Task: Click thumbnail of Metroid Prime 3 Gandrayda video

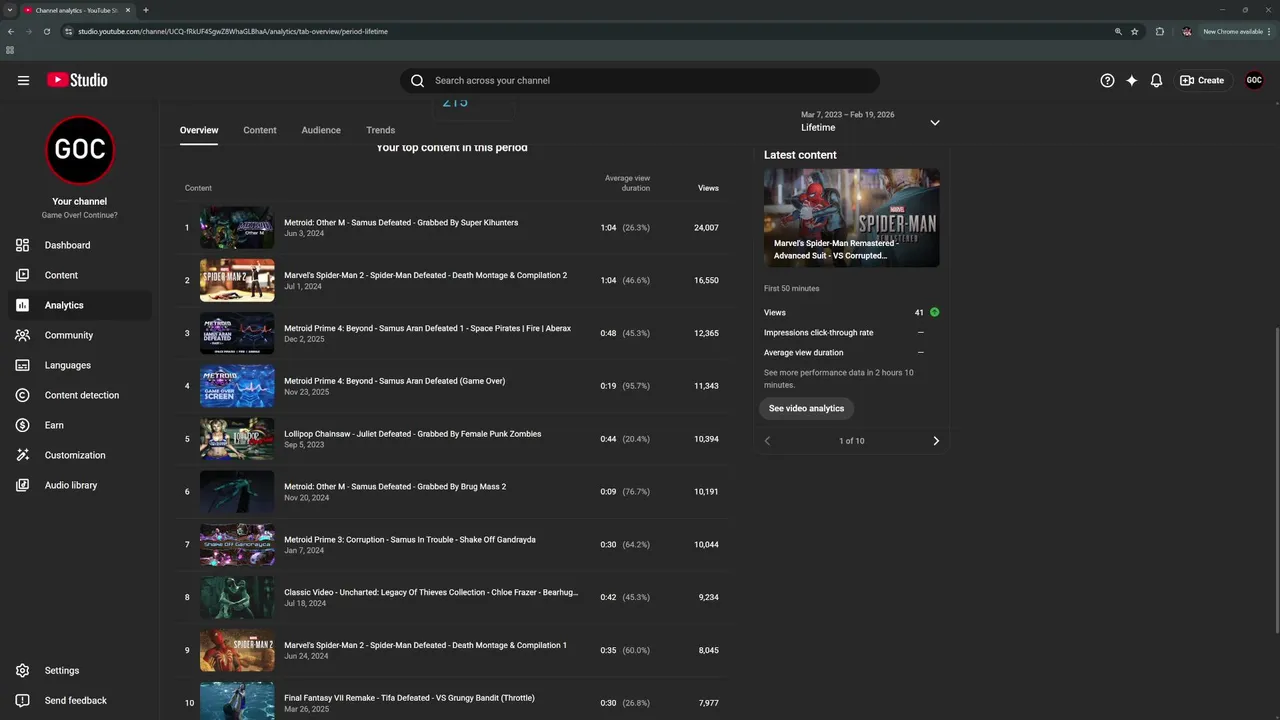Action: [237, 545]
